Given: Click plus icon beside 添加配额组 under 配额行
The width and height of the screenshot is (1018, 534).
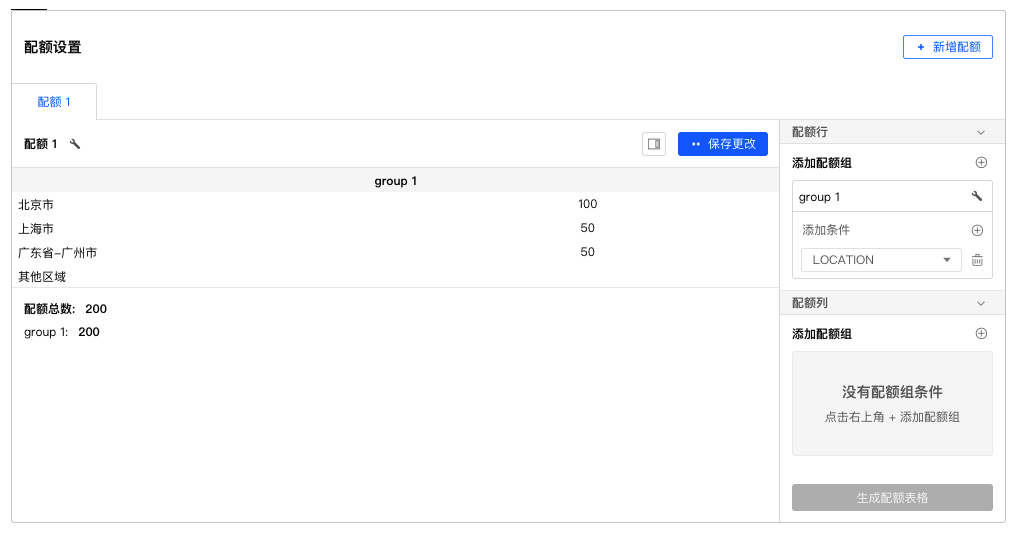Looking at the screenshot, I should point(981,163).
